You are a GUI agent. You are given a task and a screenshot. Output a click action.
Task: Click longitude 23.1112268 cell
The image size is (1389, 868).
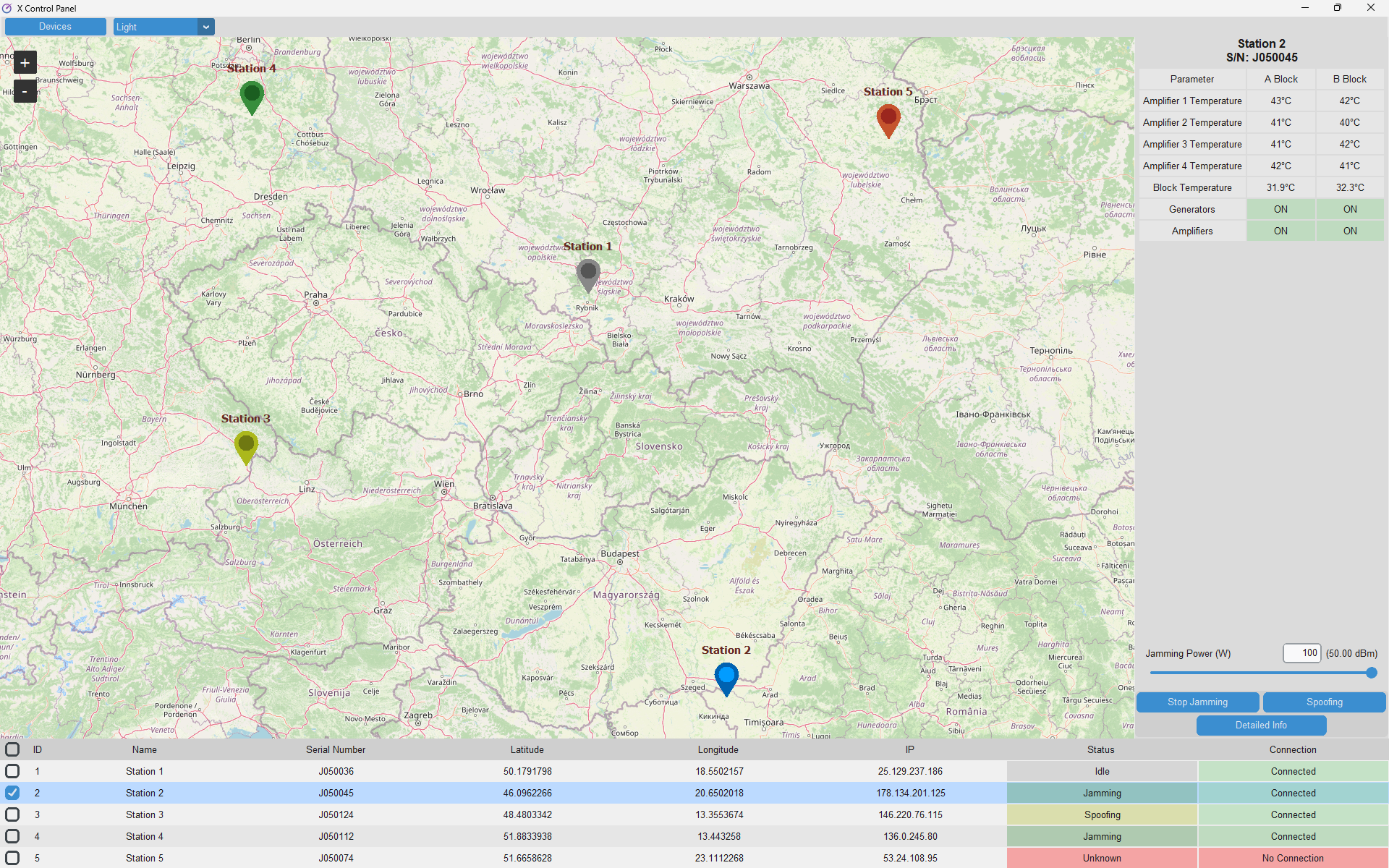(719, 858)
